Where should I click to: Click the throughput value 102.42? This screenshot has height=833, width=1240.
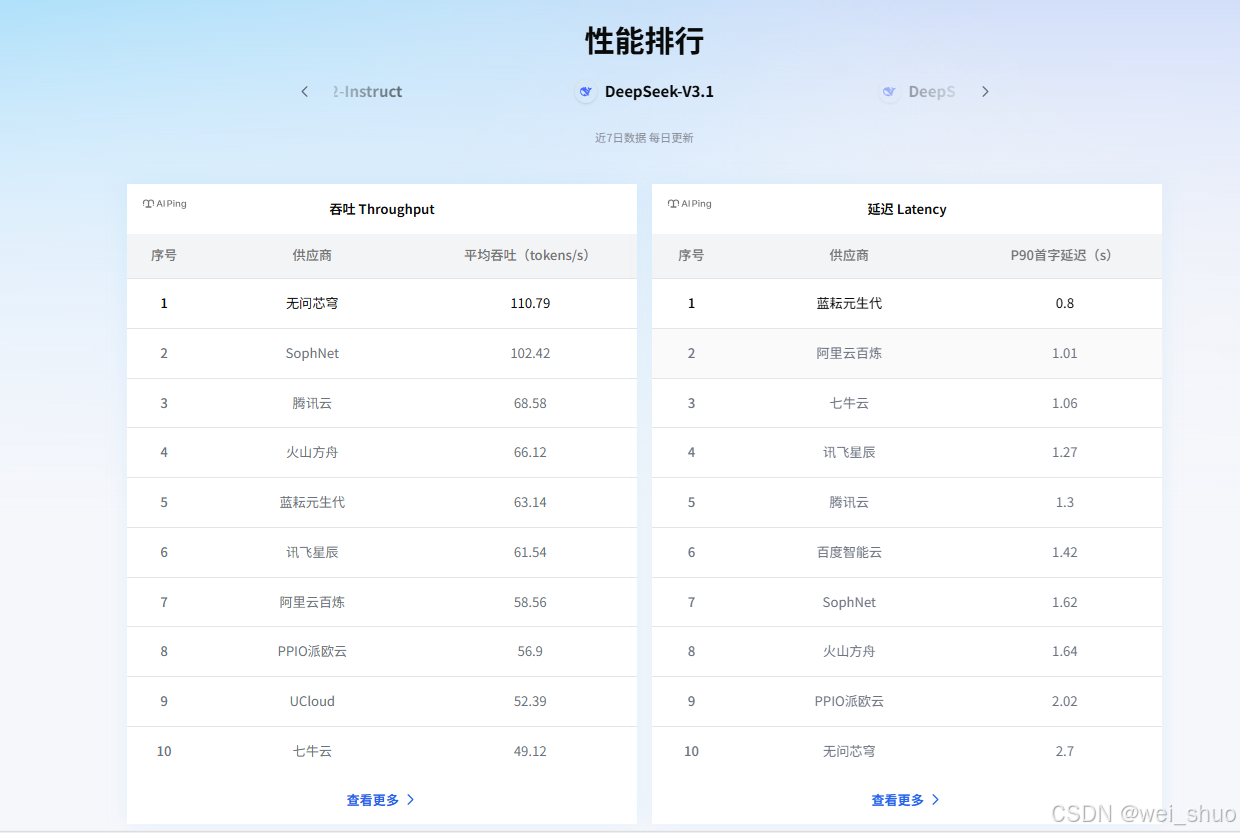[x=530, y=353]
